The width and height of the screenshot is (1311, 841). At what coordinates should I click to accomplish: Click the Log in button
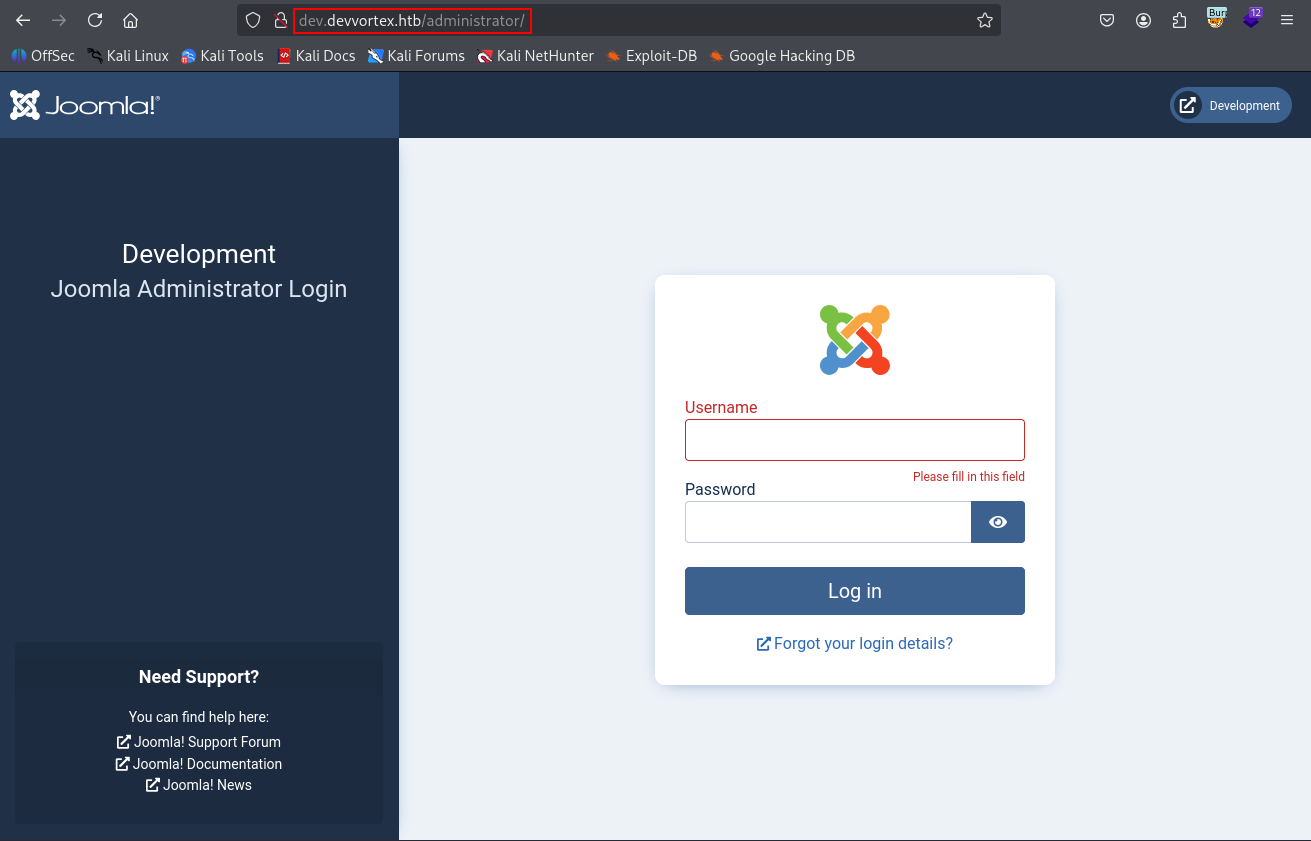click(x=855, y=591)
